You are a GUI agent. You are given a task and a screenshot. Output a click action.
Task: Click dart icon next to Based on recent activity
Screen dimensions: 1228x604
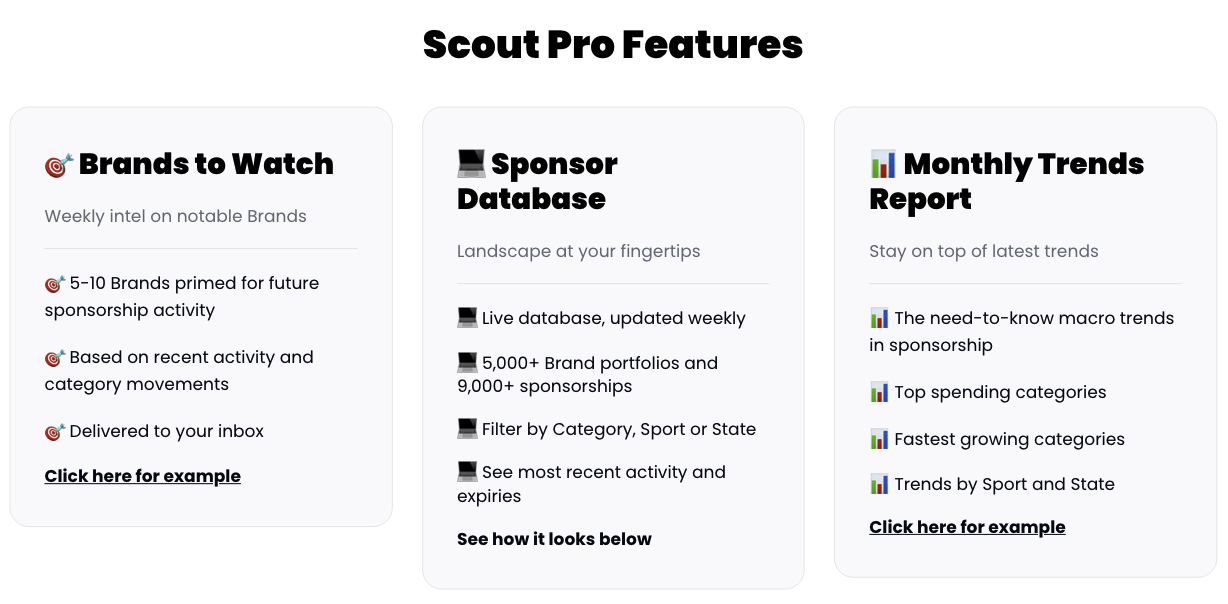pyautogui.click(x=55, y=358)
